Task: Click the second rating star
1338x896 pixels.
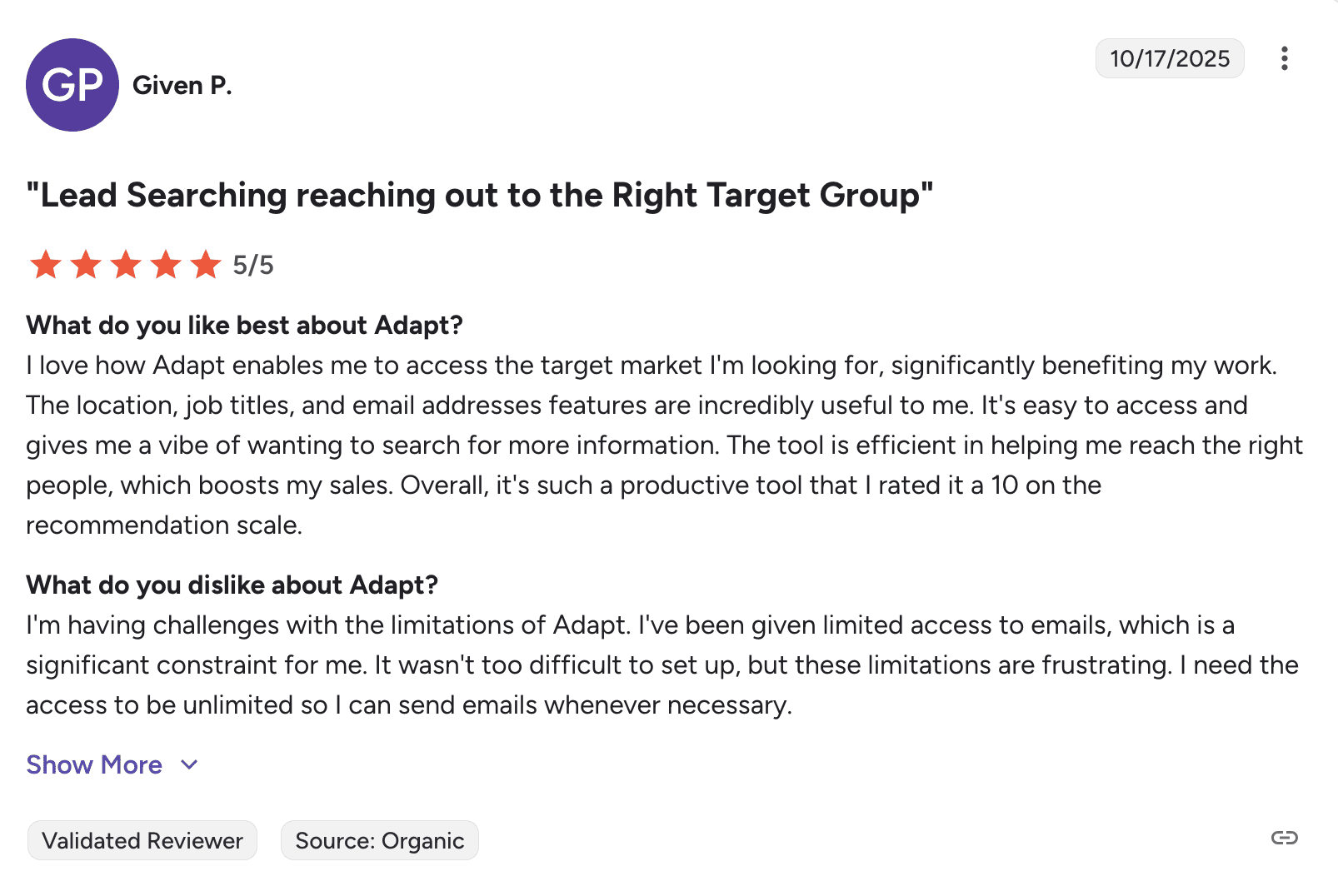Action: point(86,265)
